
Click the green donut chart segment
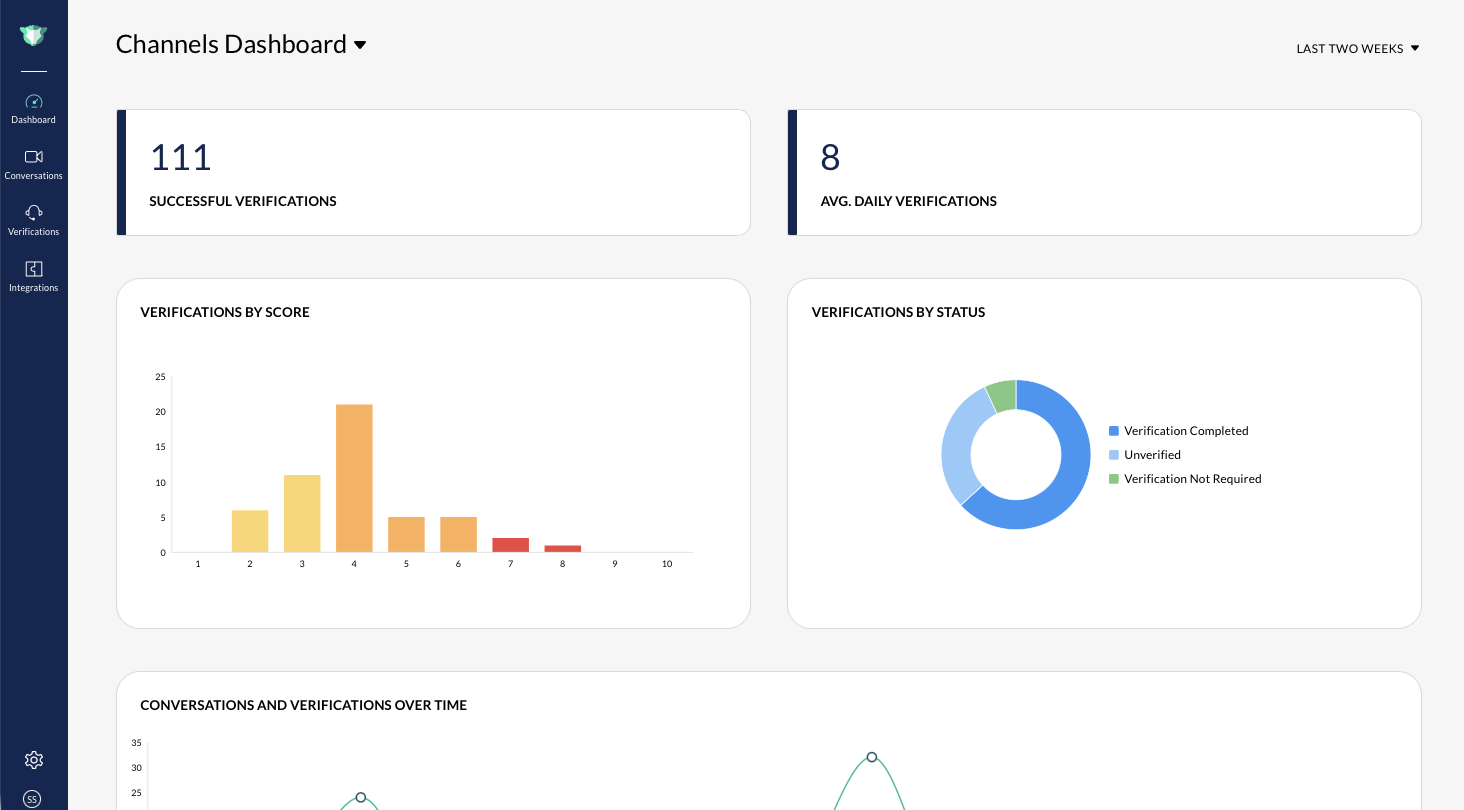1002,395
